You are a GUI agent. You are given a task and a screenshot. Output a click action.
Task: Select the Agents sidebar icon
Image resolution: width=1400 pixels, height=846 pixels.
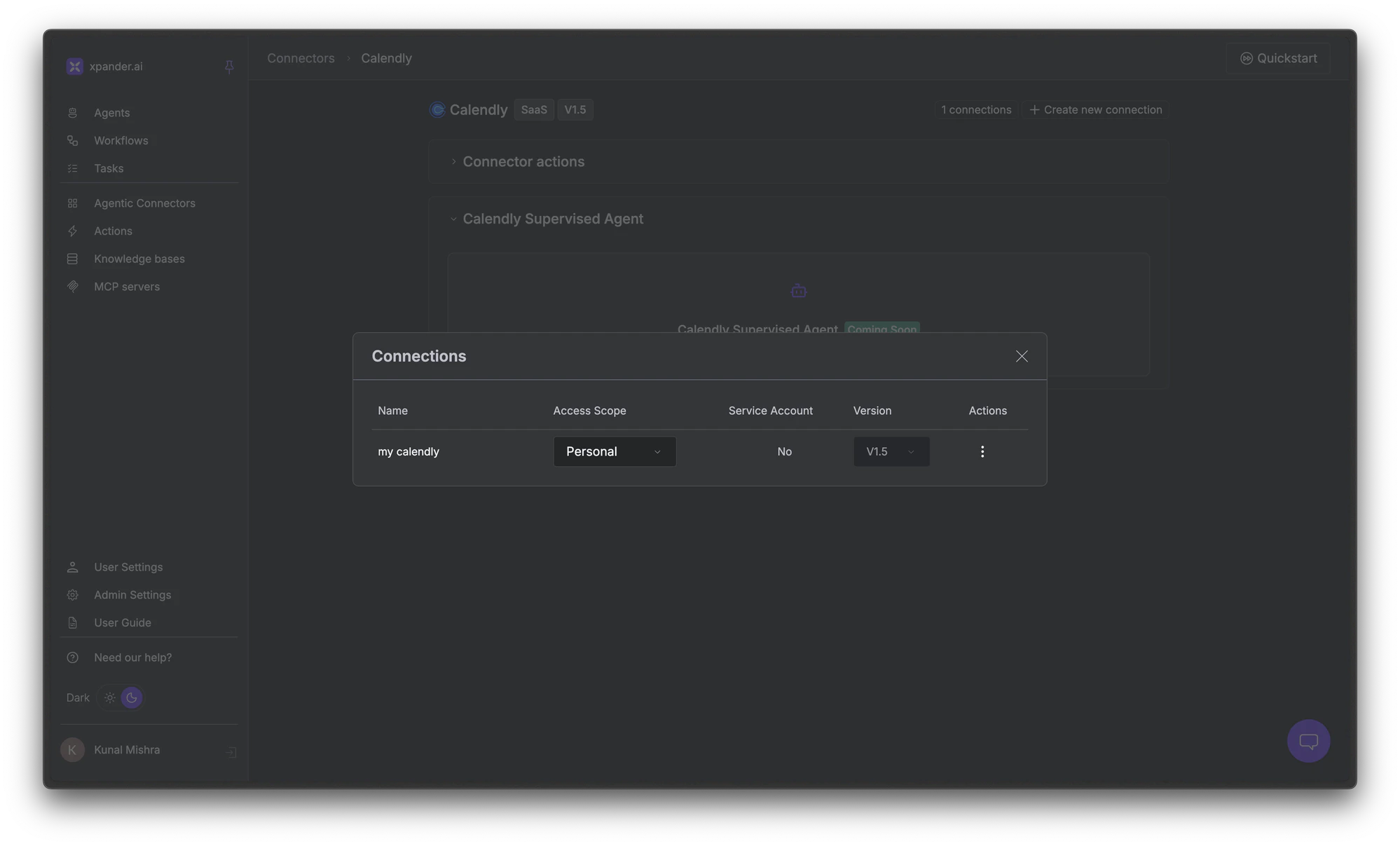click(x=74, y=113)
